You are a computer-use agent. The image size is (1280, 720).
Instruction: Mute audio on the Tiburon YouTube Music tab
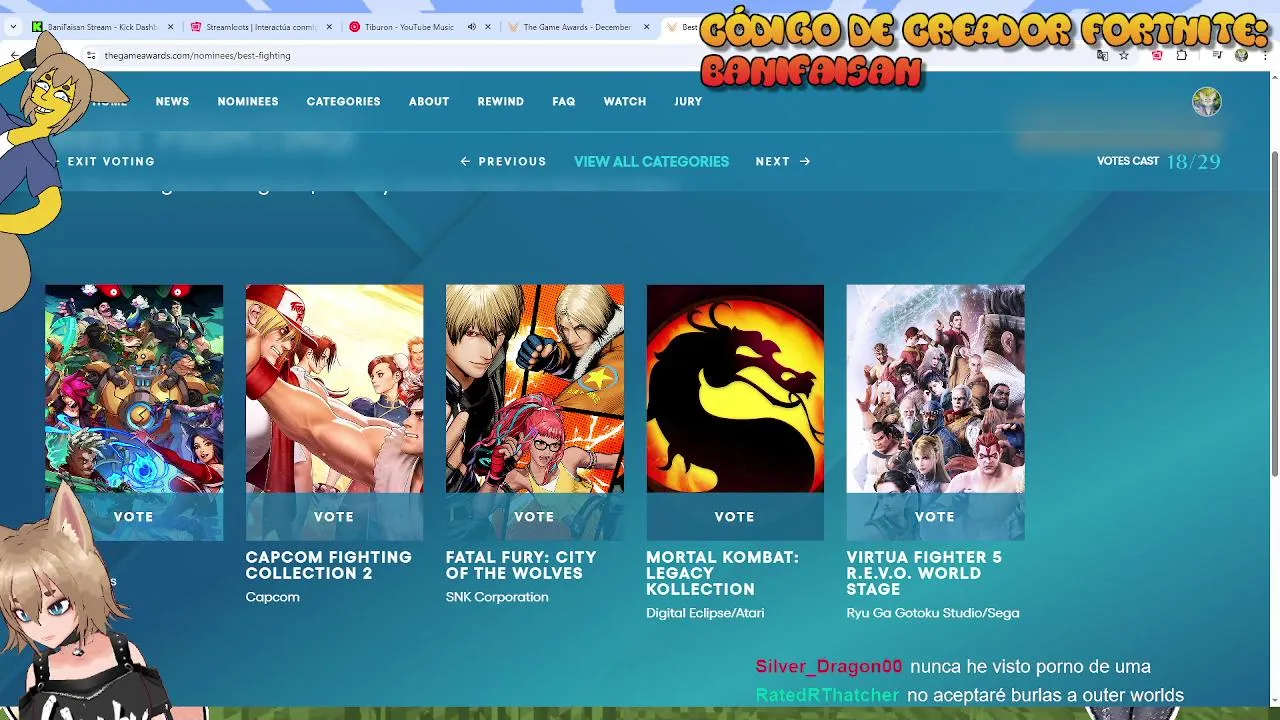click(x=472, y=27)
